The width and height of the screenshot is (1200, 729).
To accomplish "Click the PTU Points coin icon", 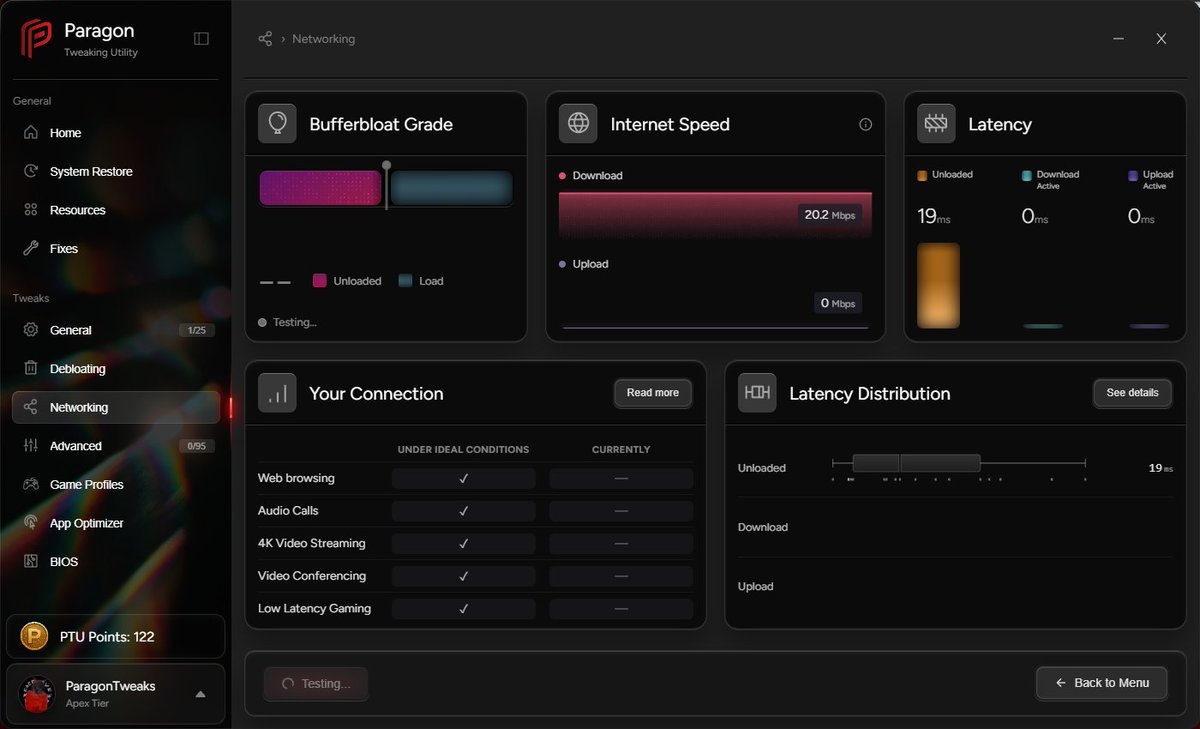I will click(36, 636).
